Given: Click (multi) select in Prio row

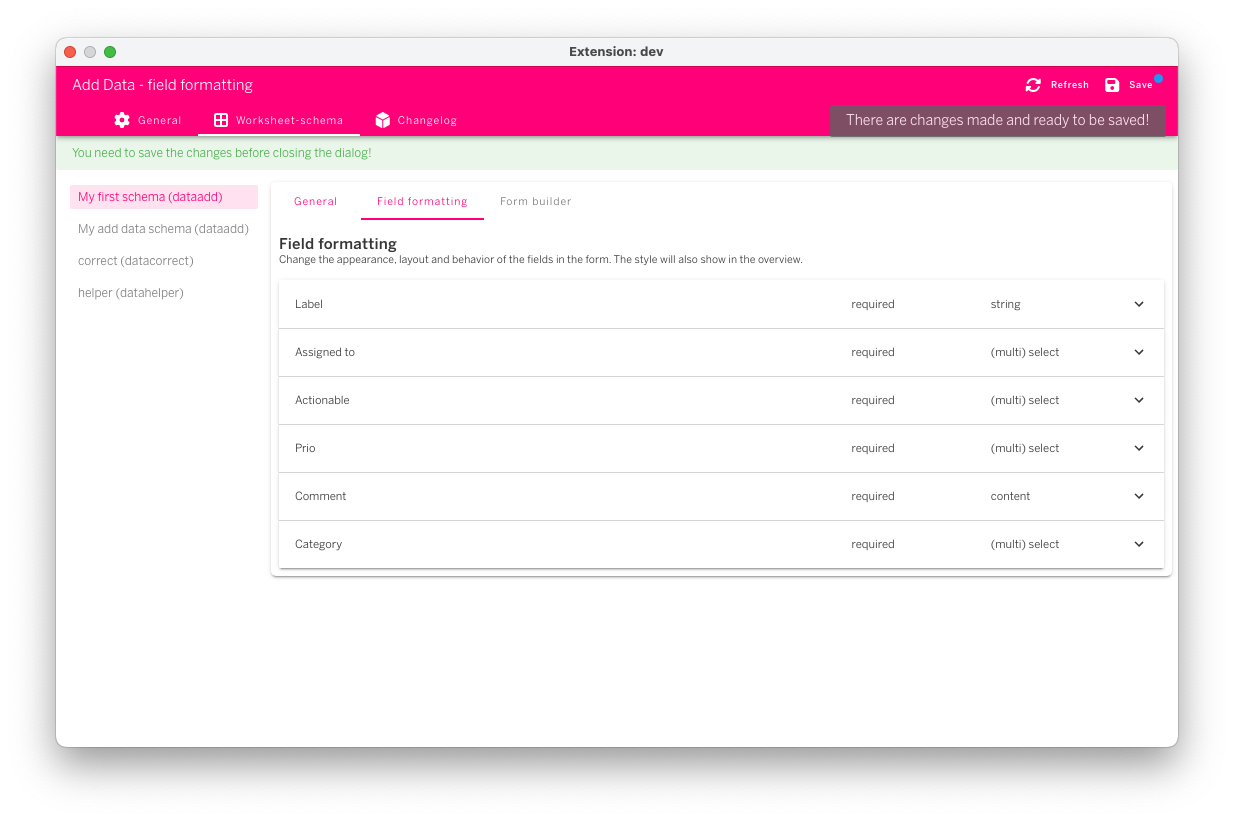Looking at the screenshot, I should 1025,448.
